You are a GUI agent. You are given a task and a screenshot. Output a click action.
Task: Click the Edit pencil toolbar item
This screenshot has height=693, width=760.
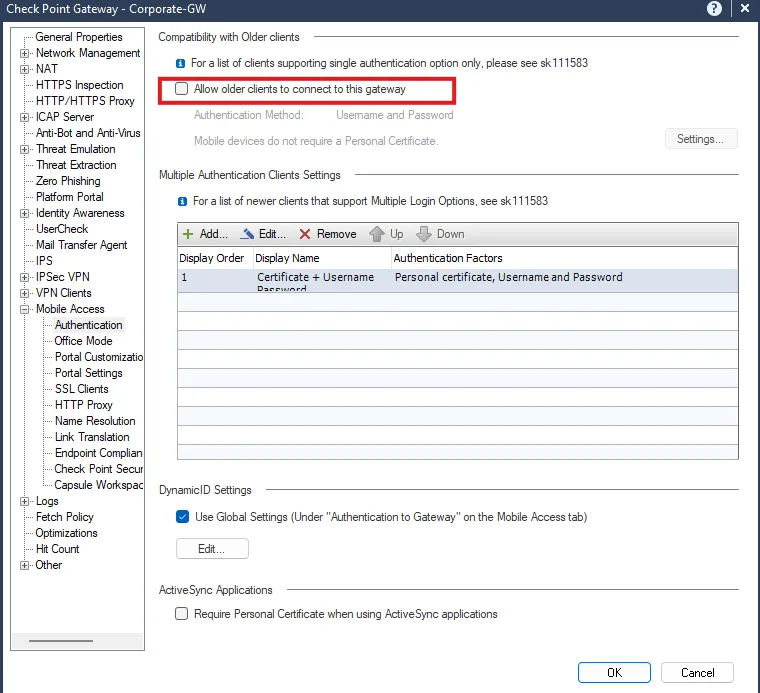coord(264,234)
